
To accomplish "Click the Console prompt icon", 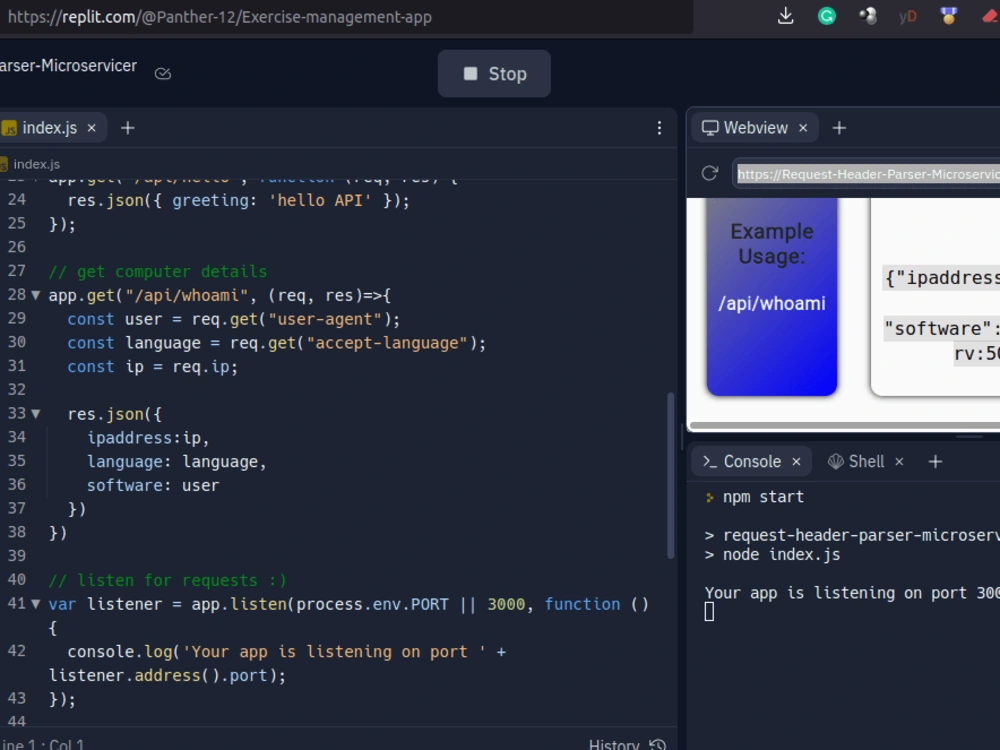I will coord(709,462).
